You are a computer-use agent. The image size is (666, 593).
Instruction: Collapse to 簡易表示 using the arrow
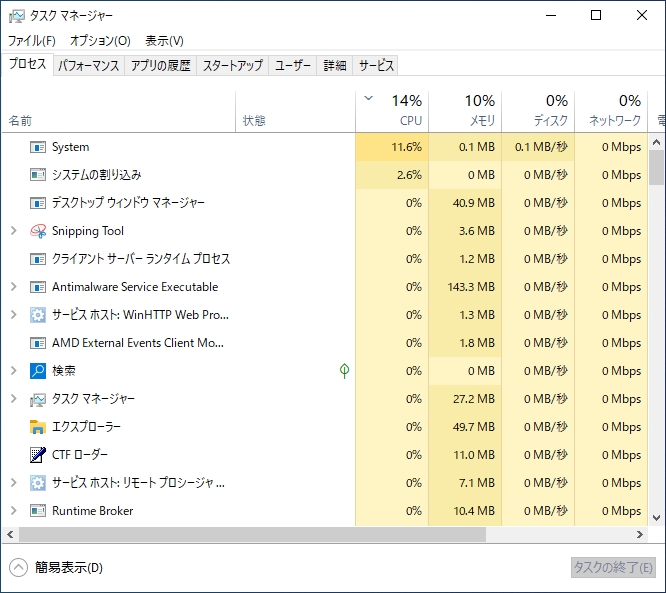tap(18, 568)
